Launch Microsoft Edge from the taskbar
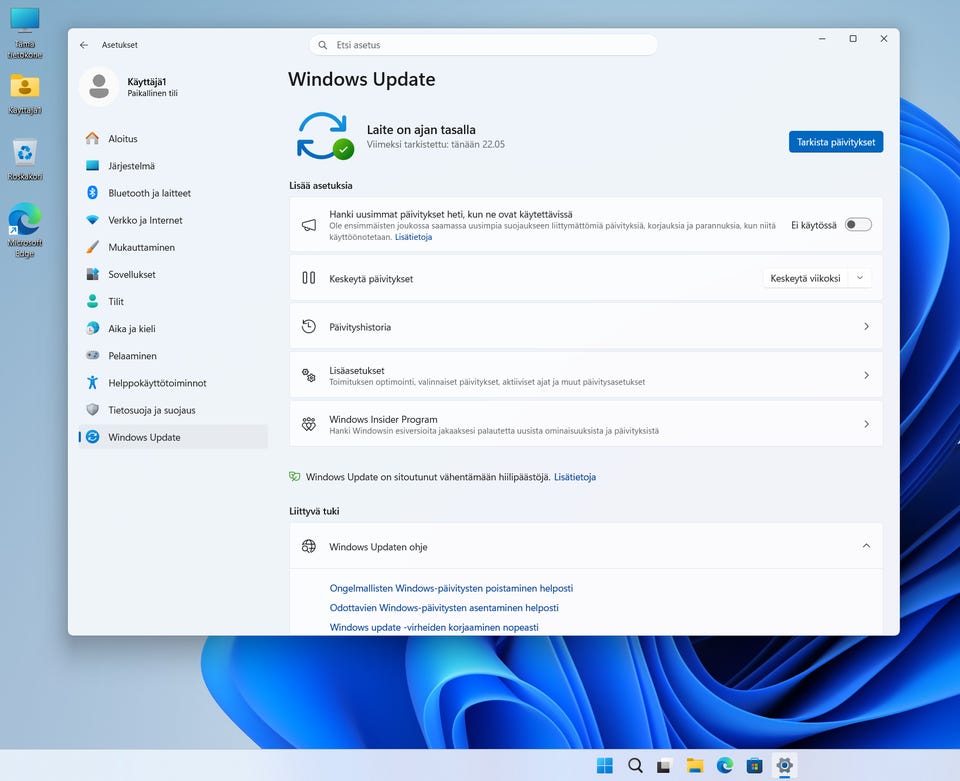 click(x=725, y=765)
